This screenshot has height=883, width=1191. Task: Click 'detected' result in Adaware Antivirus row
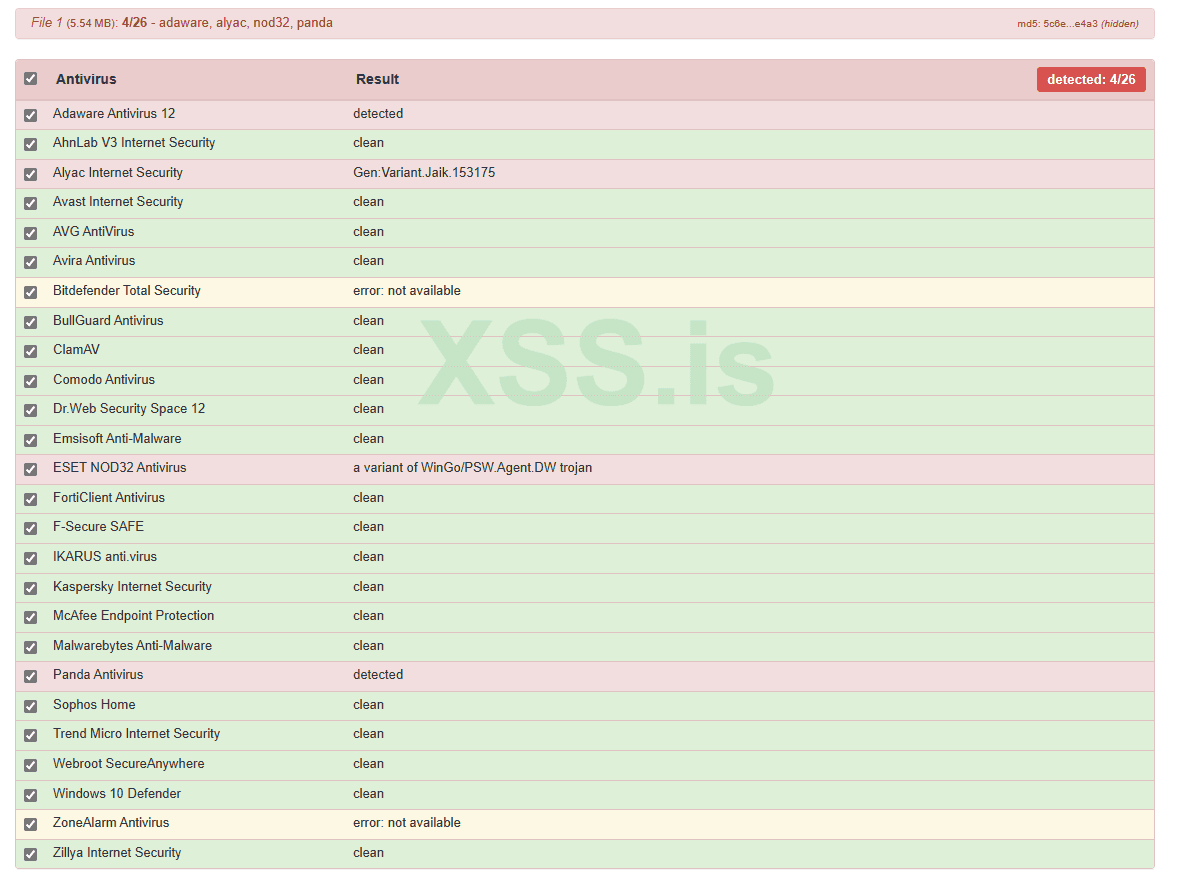tap(378, 113)
